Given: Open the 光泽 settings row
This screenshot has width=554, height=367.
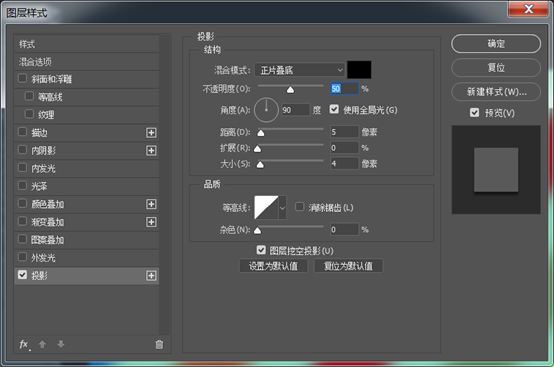Looking at the screenshot, I should coord(87,186).
